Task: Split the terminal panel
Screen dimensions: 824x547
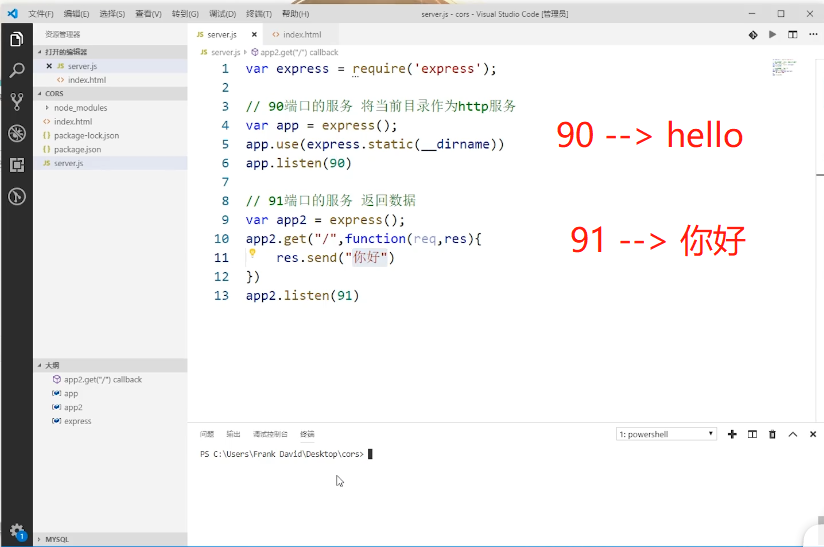Action: pyautogui.click(x=752, y=434)
